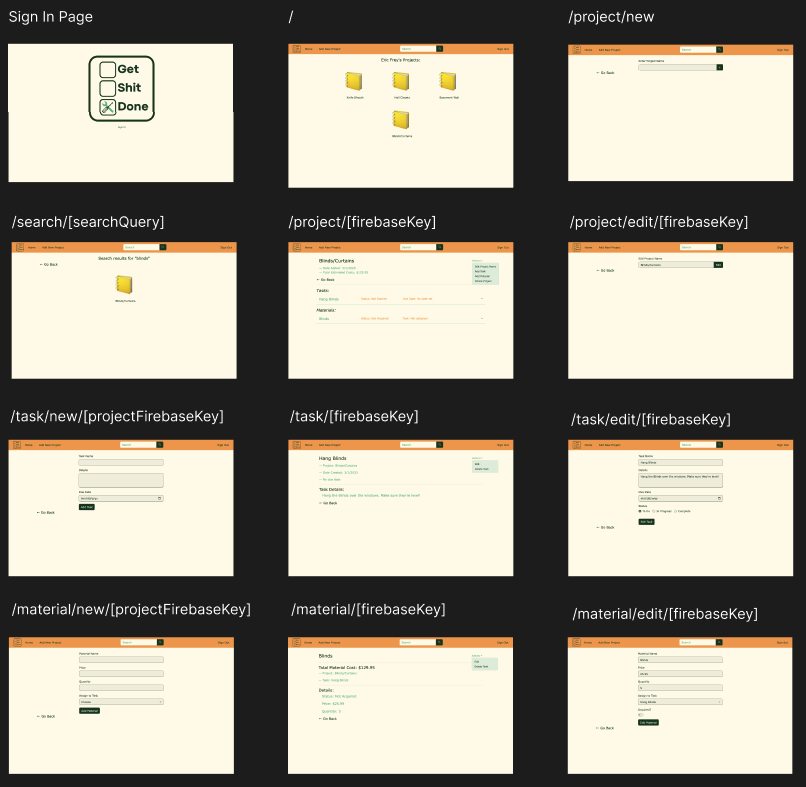The width and height of the screenshot is (806, 787).
Task: Select the To Do status radio button
Action: point(640,511)
